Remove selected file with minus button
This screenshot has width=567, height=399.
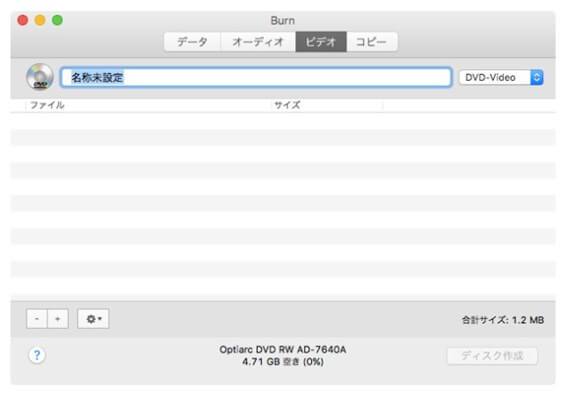point(37,319)
